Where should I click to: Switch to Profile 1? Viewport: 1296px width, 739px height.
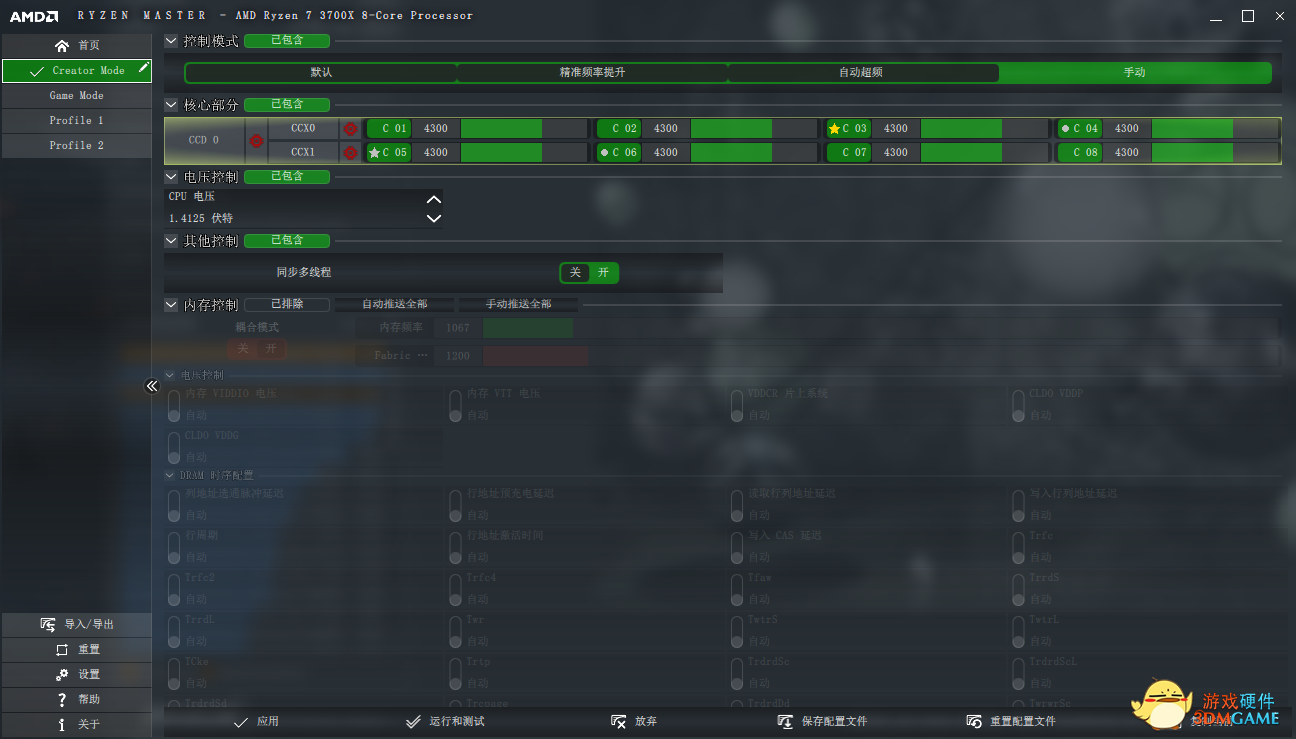[x=77, y=121]
